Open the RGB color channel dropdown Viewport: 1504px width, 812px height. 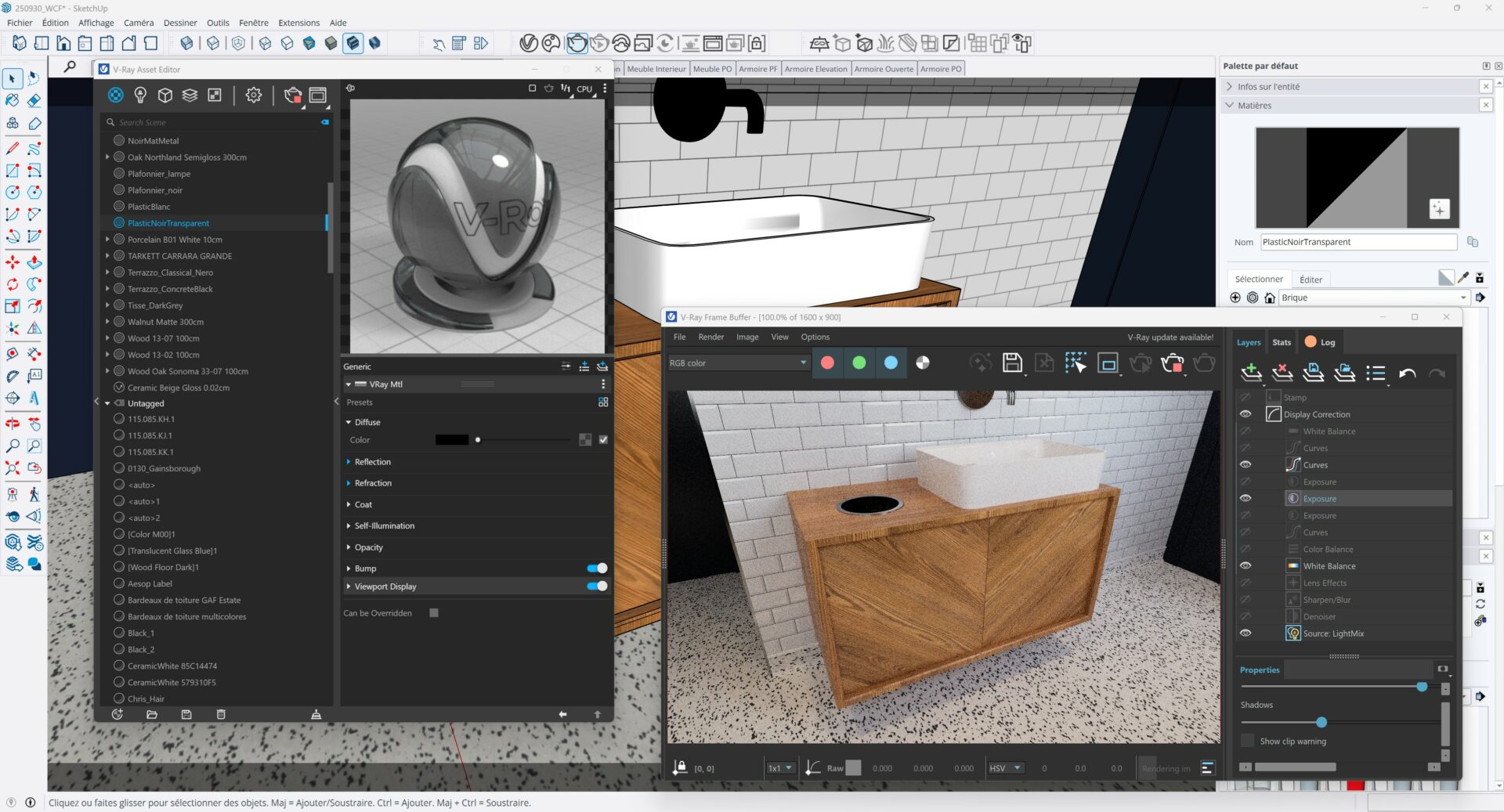[x=737, y=363]
